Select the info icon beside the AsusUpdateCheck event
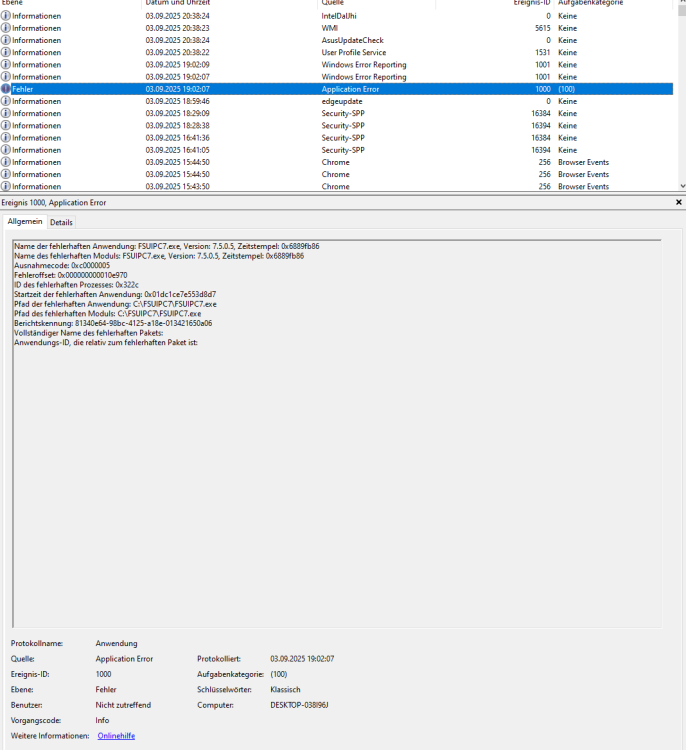686x750 pixels. coord(6,40)
